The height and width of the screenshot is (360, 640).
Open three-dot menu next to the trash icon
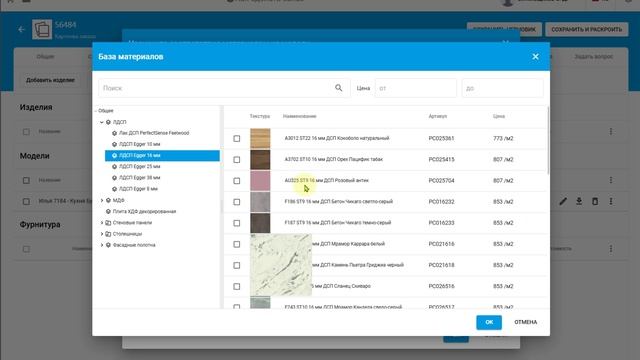[611, 201]
